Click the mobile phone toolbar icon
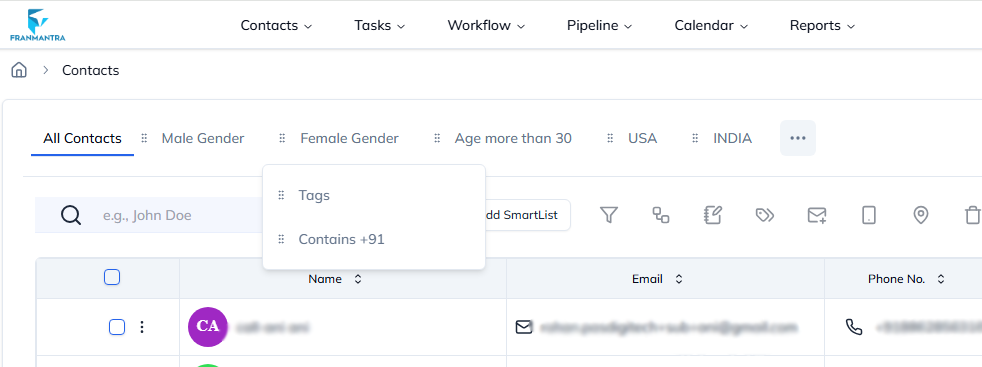The image size is (982, 367). pos(869,215)
